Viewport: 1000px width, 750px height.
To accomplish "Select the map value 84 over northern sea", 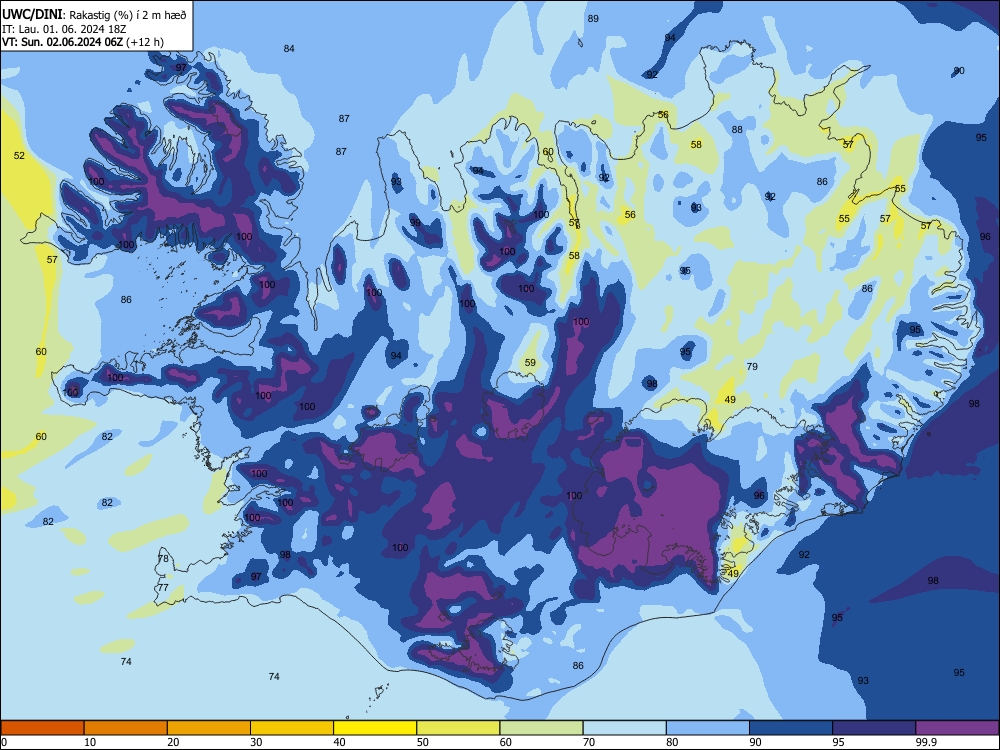I will [289, 48].
